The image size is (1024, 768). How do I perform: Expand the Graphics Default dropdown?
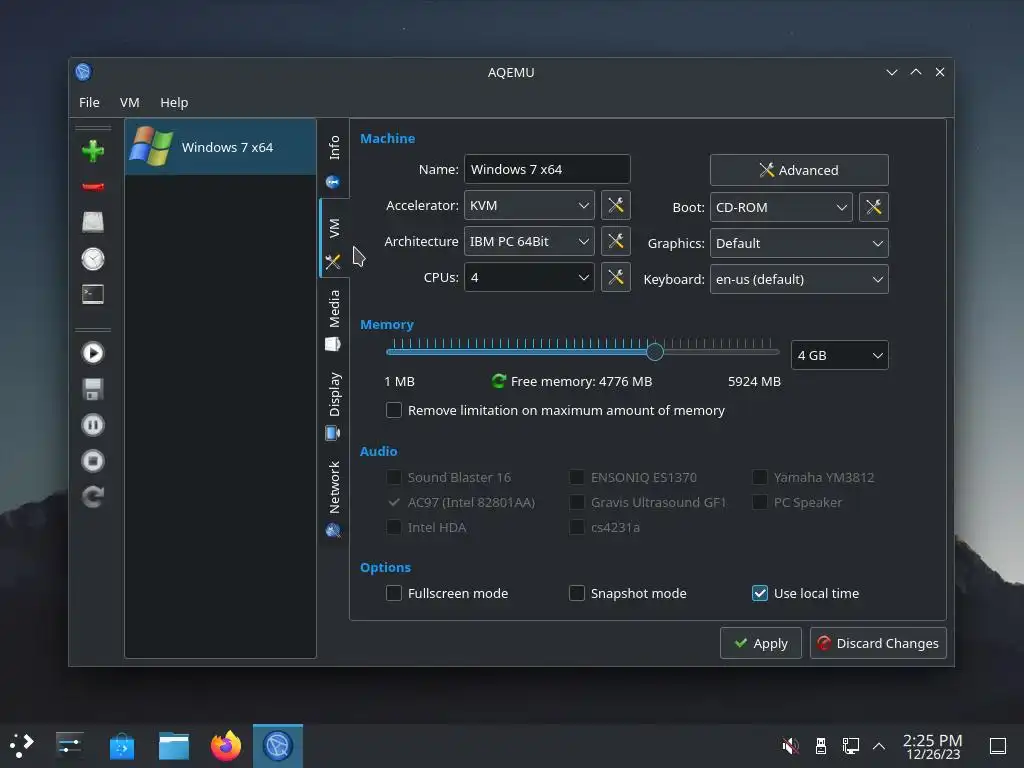click(x=799, y=243)
